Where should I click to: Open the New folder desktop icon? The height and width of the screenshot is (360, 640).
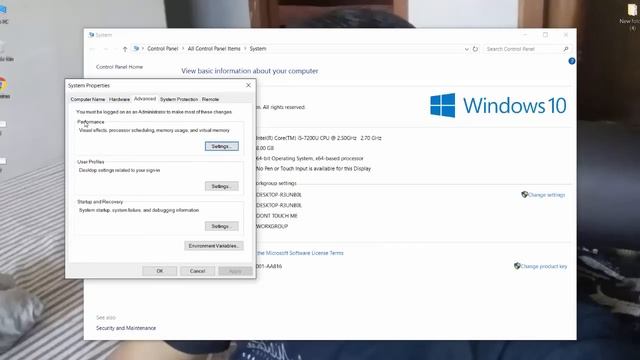click(x=632, y=16)
